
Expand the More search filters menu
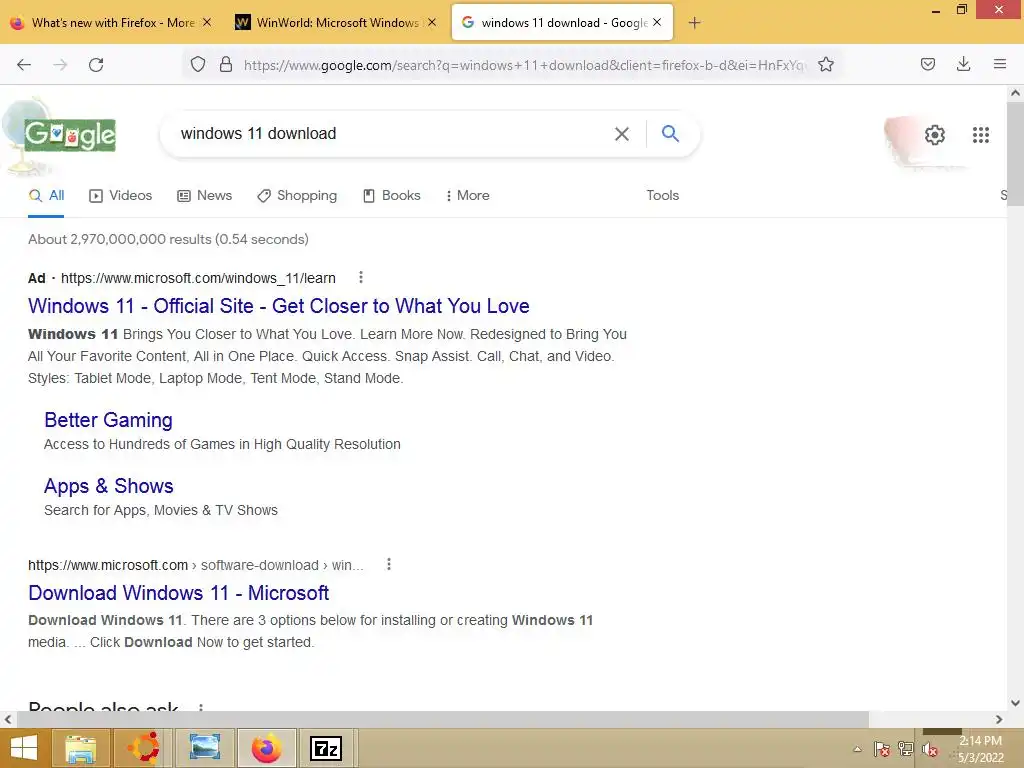coord(467,195)
